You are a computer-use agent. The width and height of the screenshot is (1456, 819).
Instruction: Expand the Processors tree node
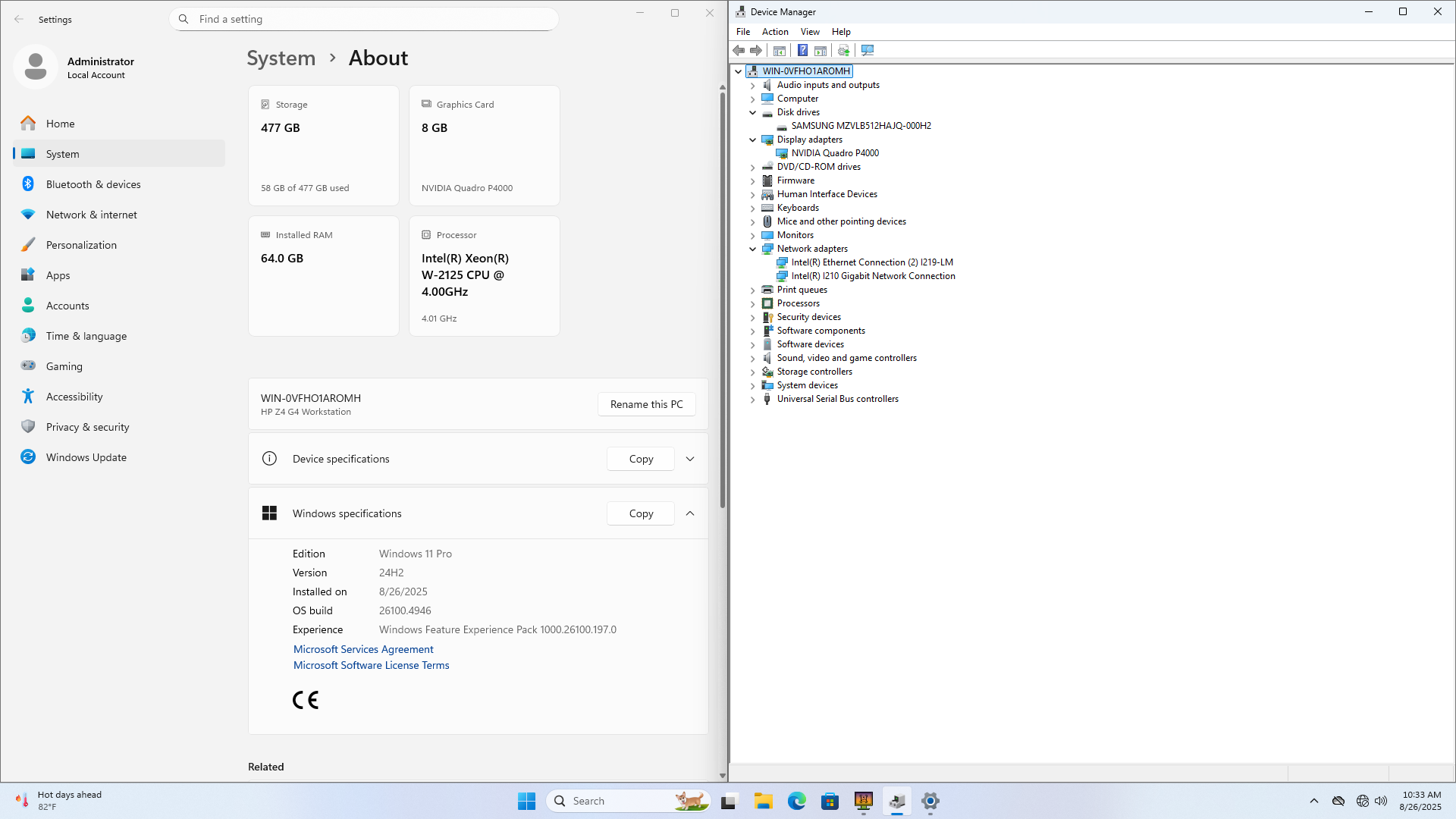point(753,303)
